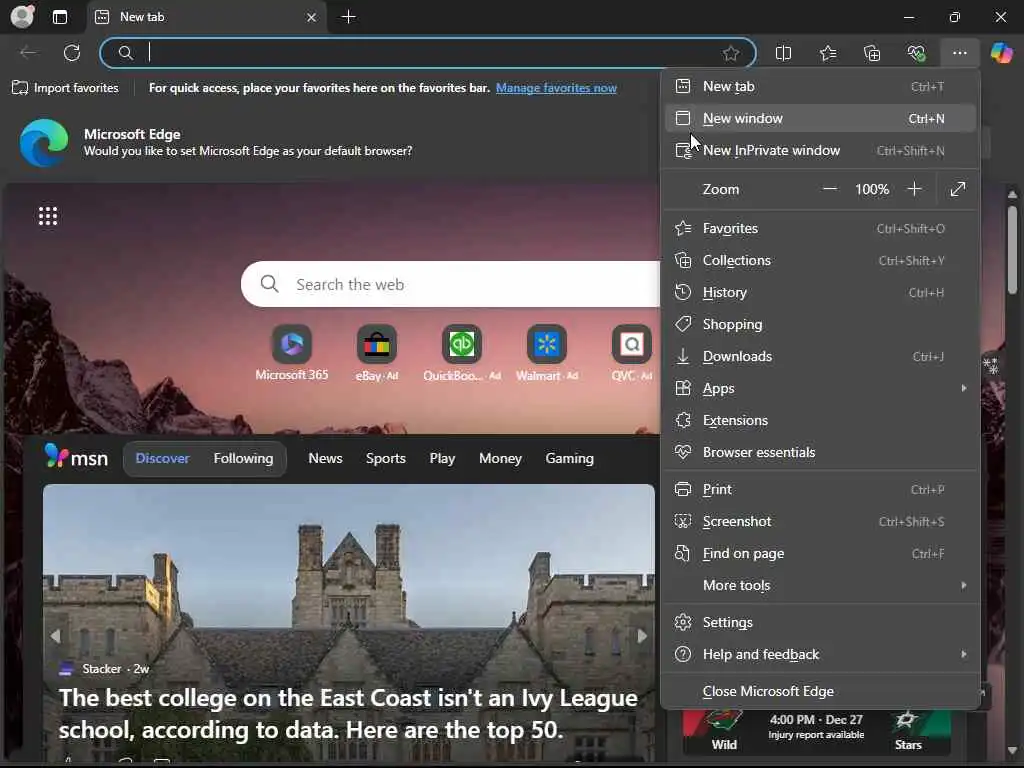Image resolution: width=1024 pixels, height=768 pixels.
Task: Select Close Microsoft Edge
Action: coord(820,692)
